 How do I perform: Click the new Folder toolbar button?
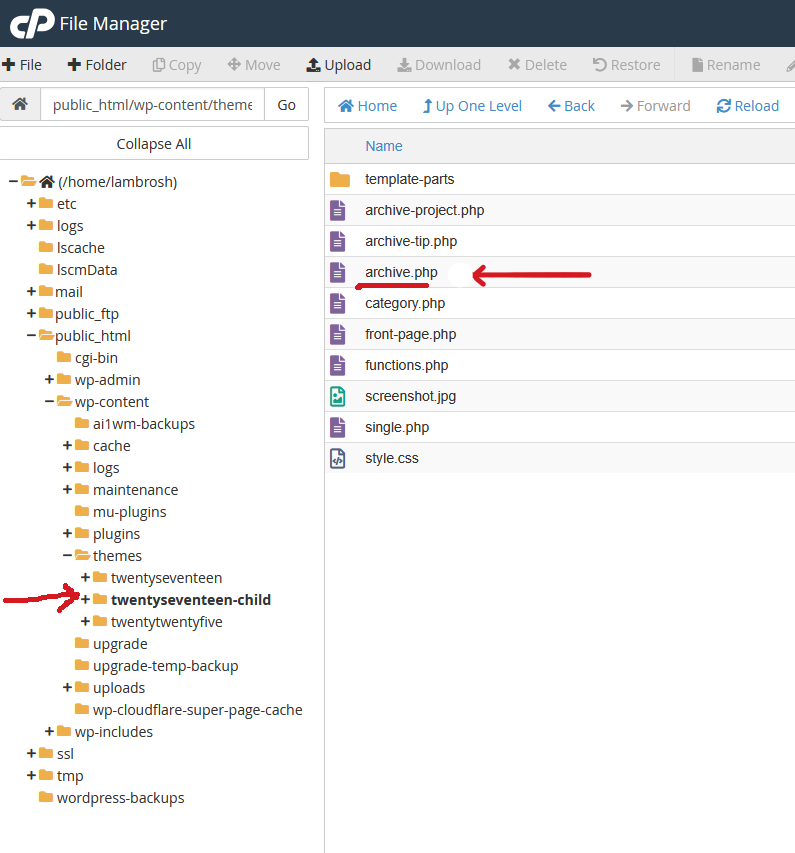tap(97, 65)
